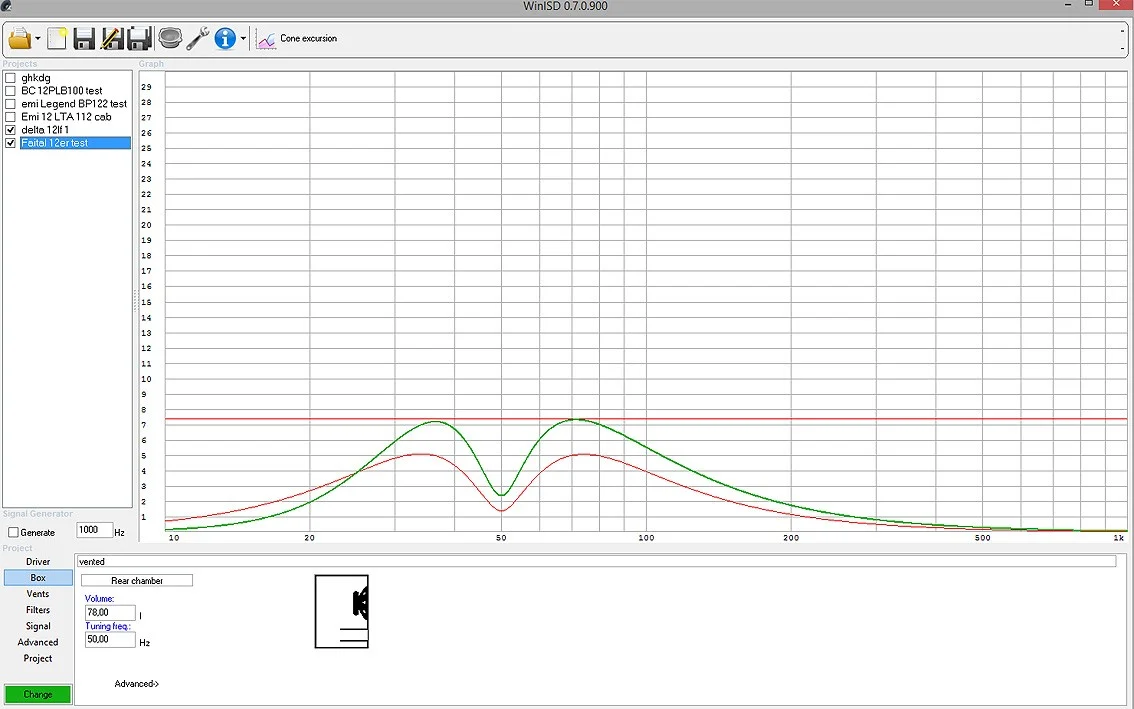This screenshot has width=1134, height=709.
Task: Click the Rear chamber button
Action: (137, 581)
